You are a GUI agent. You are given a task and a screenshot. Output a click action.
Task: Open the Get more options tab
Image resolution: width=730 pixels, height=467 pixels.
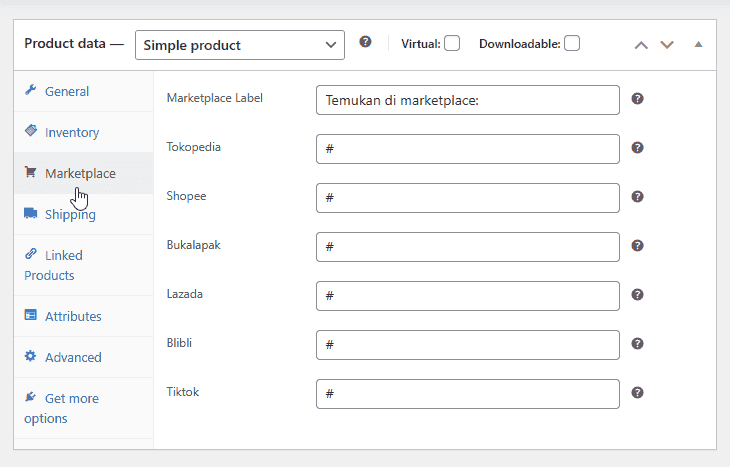[84, 408]
